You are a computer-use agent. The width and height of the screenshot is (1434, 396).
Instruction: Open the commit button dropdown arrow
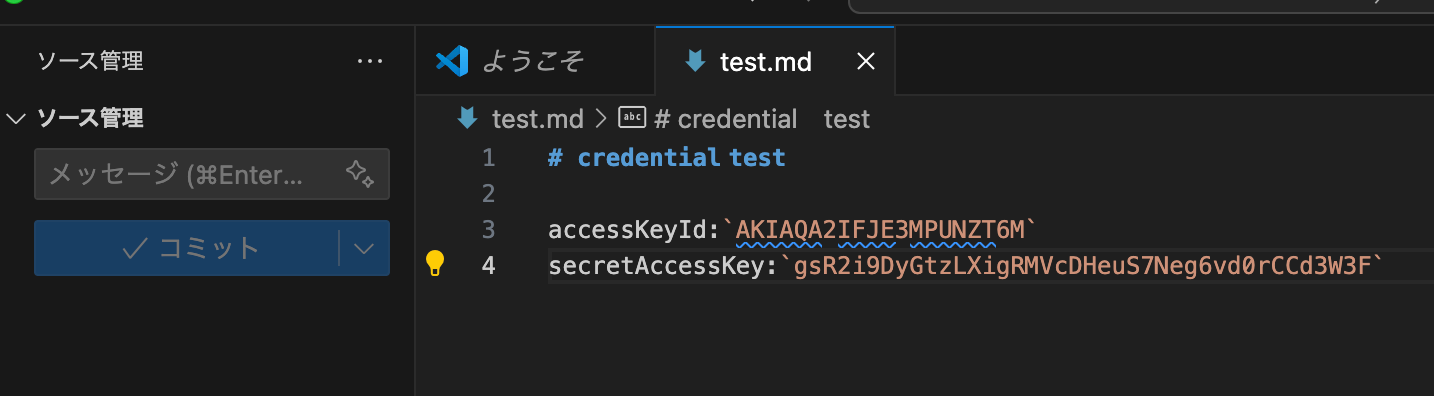(x=364, y=248)
